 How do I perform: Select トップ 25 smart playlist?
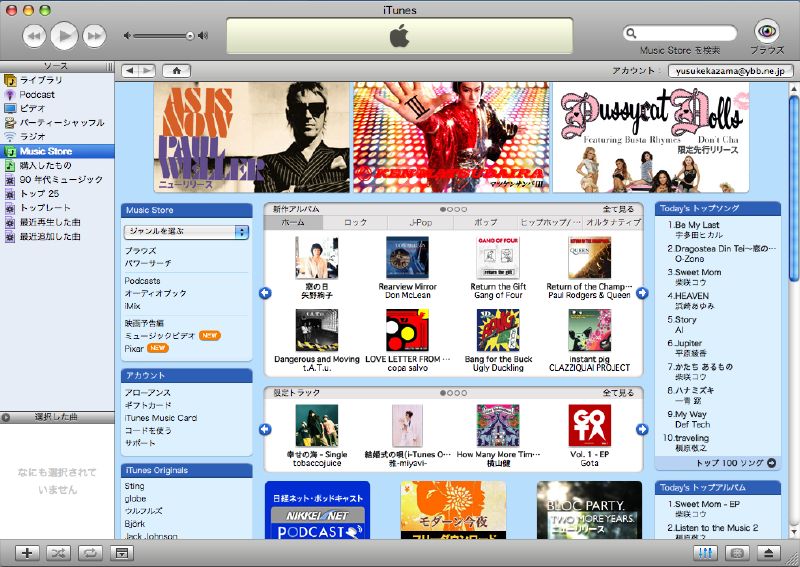tap(57, 194)
